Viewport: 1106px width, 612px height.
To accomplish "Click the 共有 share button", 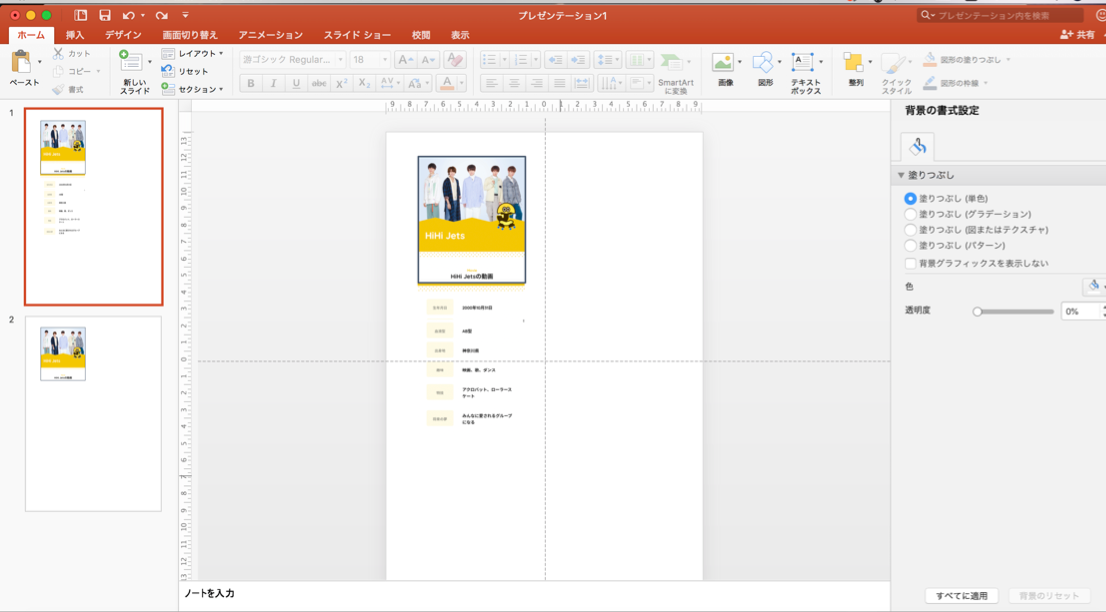I will tap(1078, 35).
